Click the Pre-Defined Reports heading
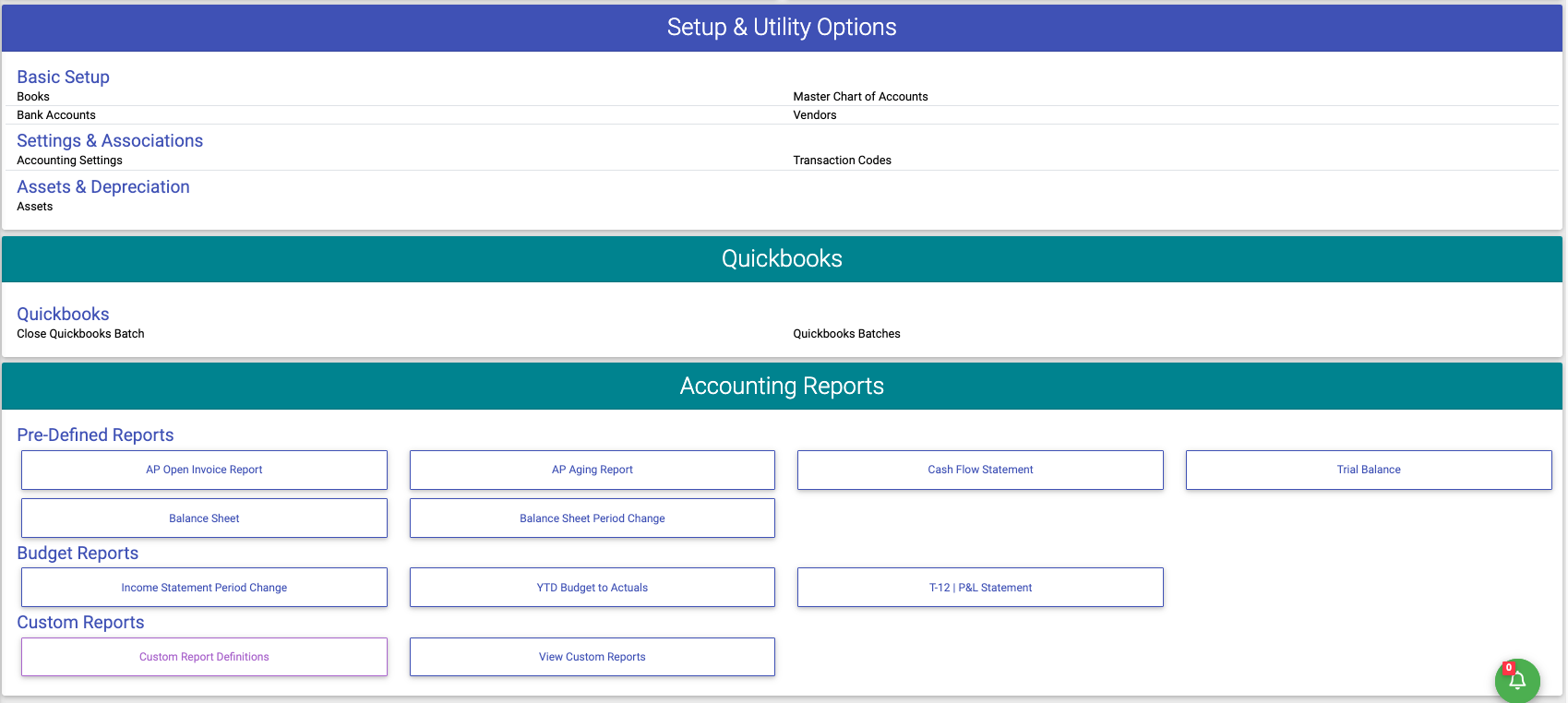This screenshot has height=703, width=1568. click(95, 435)
